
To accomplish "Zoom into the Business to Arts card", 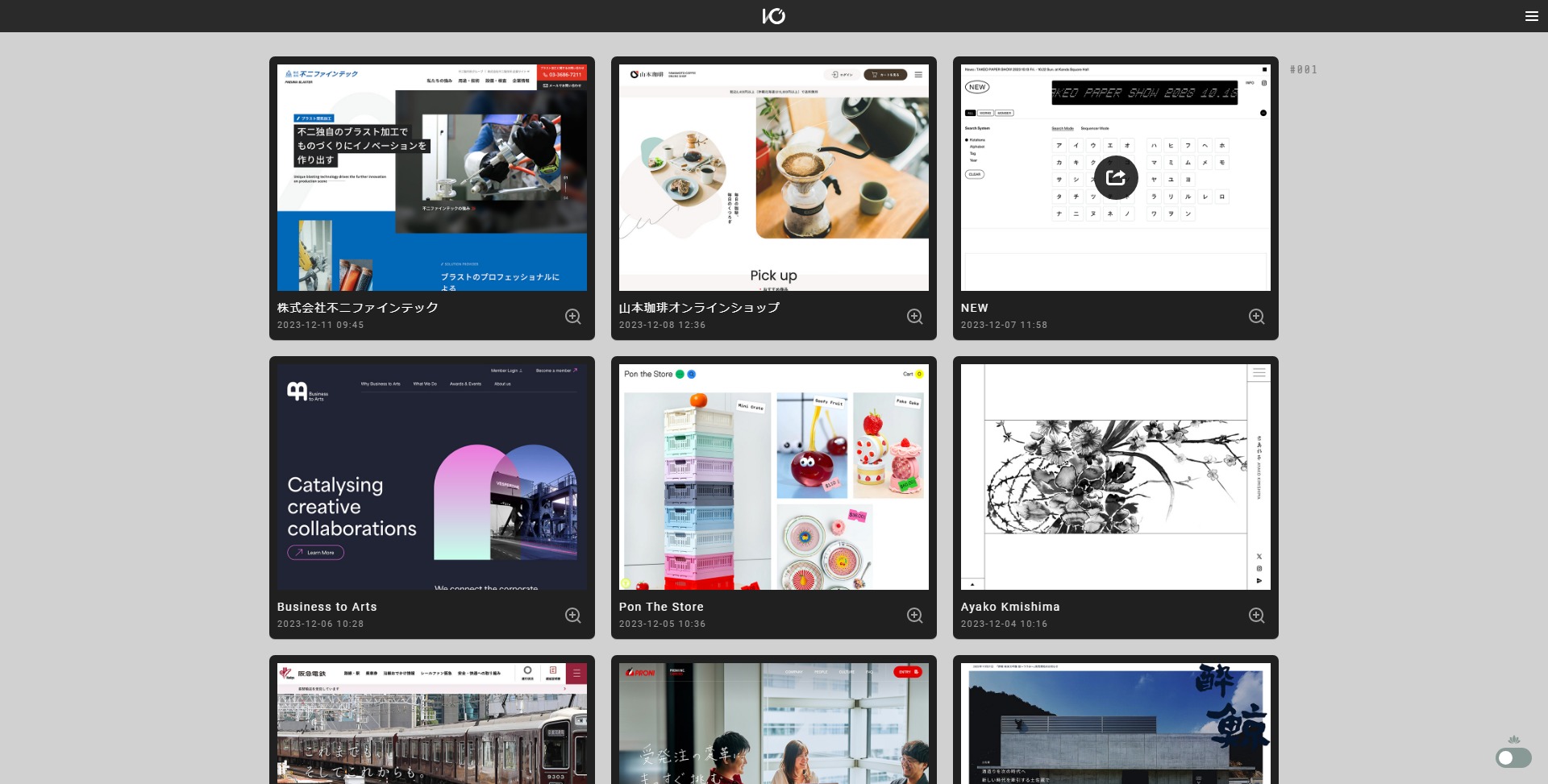I will pos(573,616).
